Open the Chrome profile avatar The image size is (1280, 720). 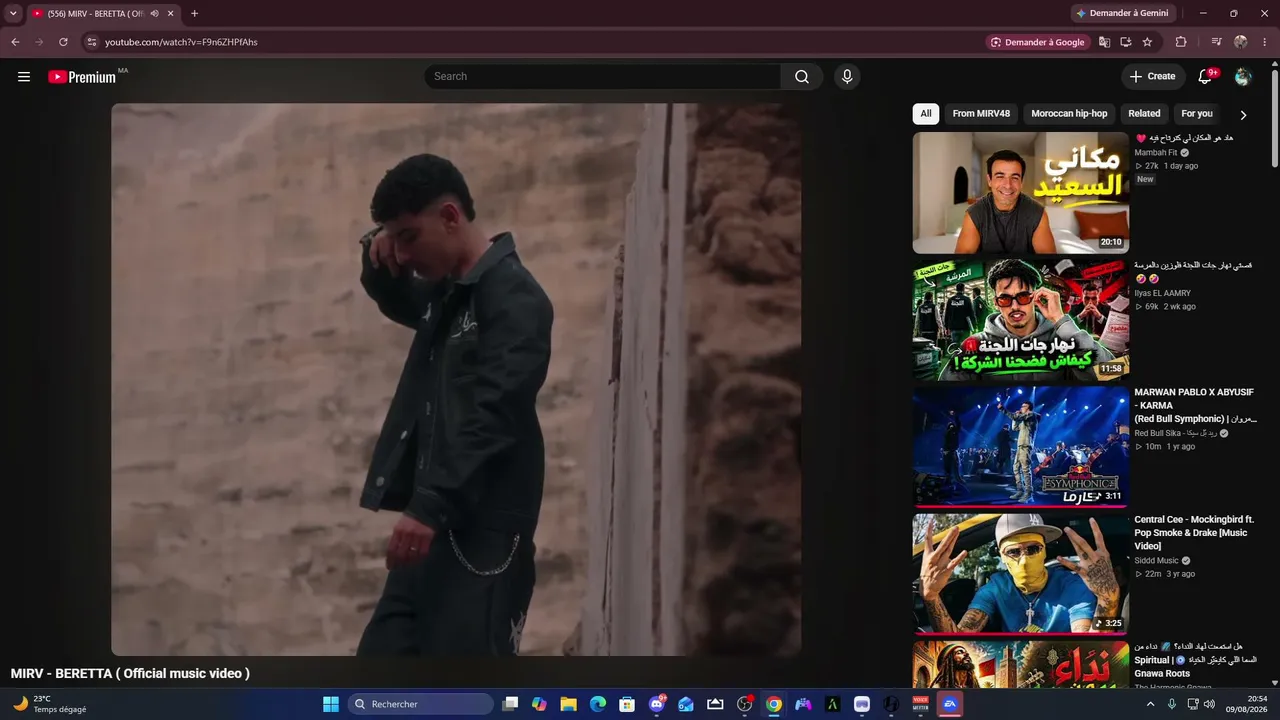point(1241,42)
